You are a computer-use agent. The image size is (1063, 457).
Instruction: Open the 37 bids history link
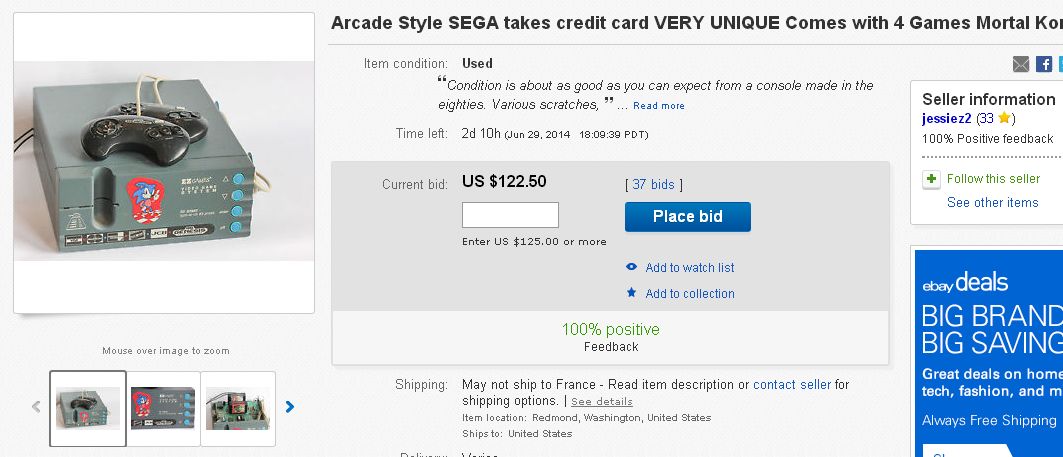click(x=654, y=184)
